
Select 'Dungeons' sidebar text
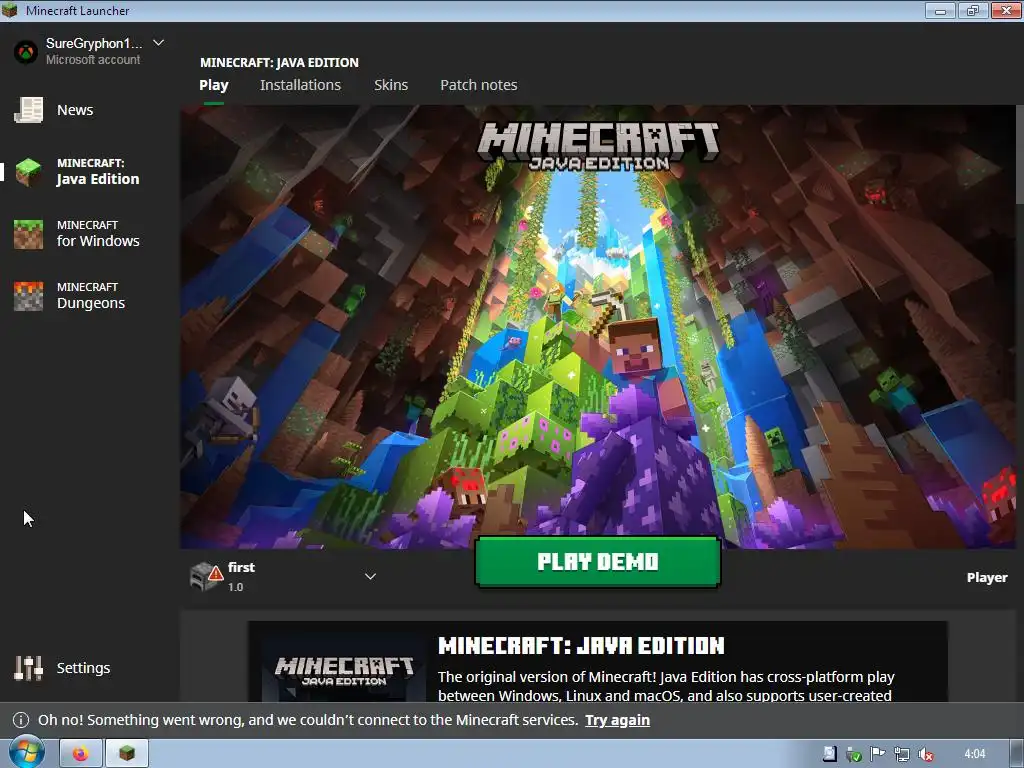[x=91, y=303]
